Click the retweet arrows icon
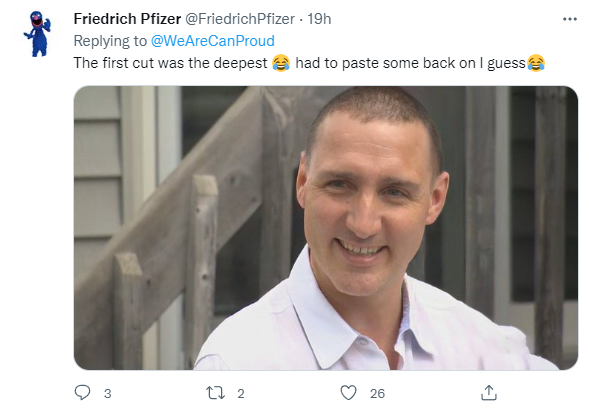The width and height of the screenshot is (589, 411). click(216, 393)
